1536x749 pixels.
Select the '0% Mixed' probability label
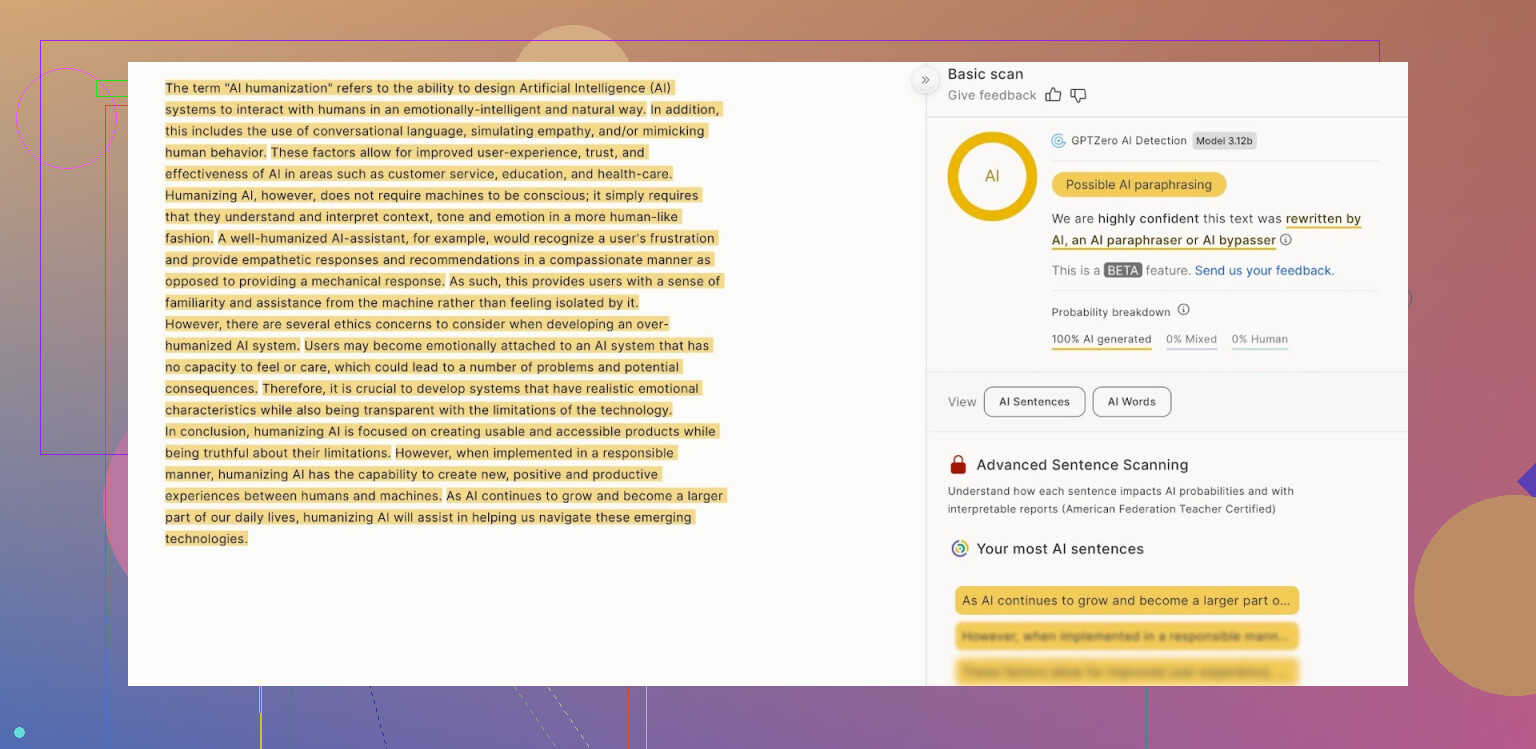pyautogui.click(x=1191, y=339)
